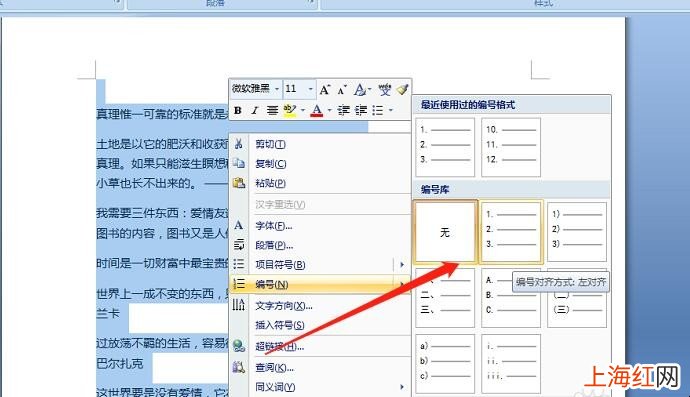
Task: Click the copy icon beside 复制
Action: click(x=239, y=163)
